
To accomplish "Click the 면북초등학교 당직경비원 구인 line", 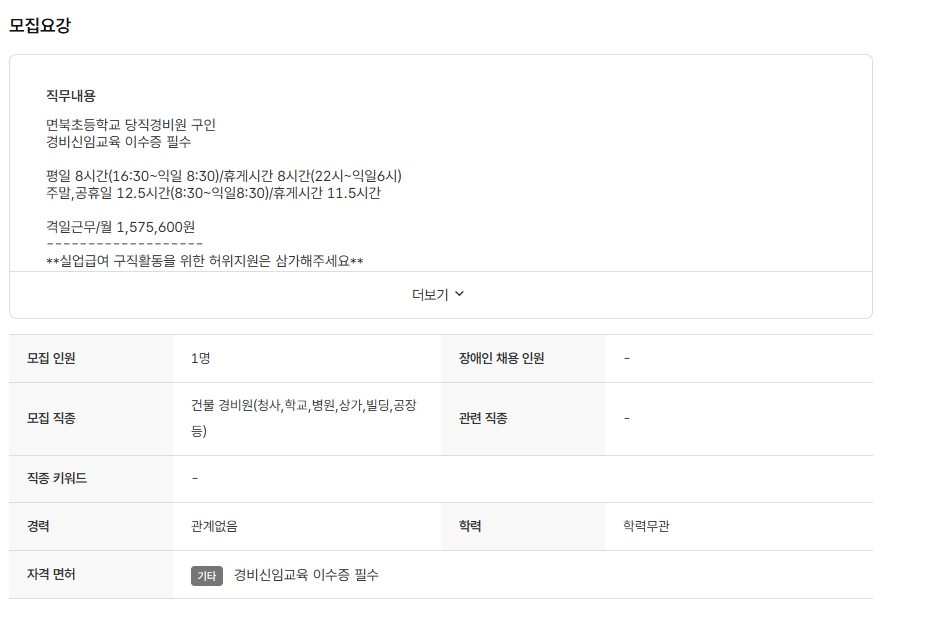I will click(x=131, y=125).
